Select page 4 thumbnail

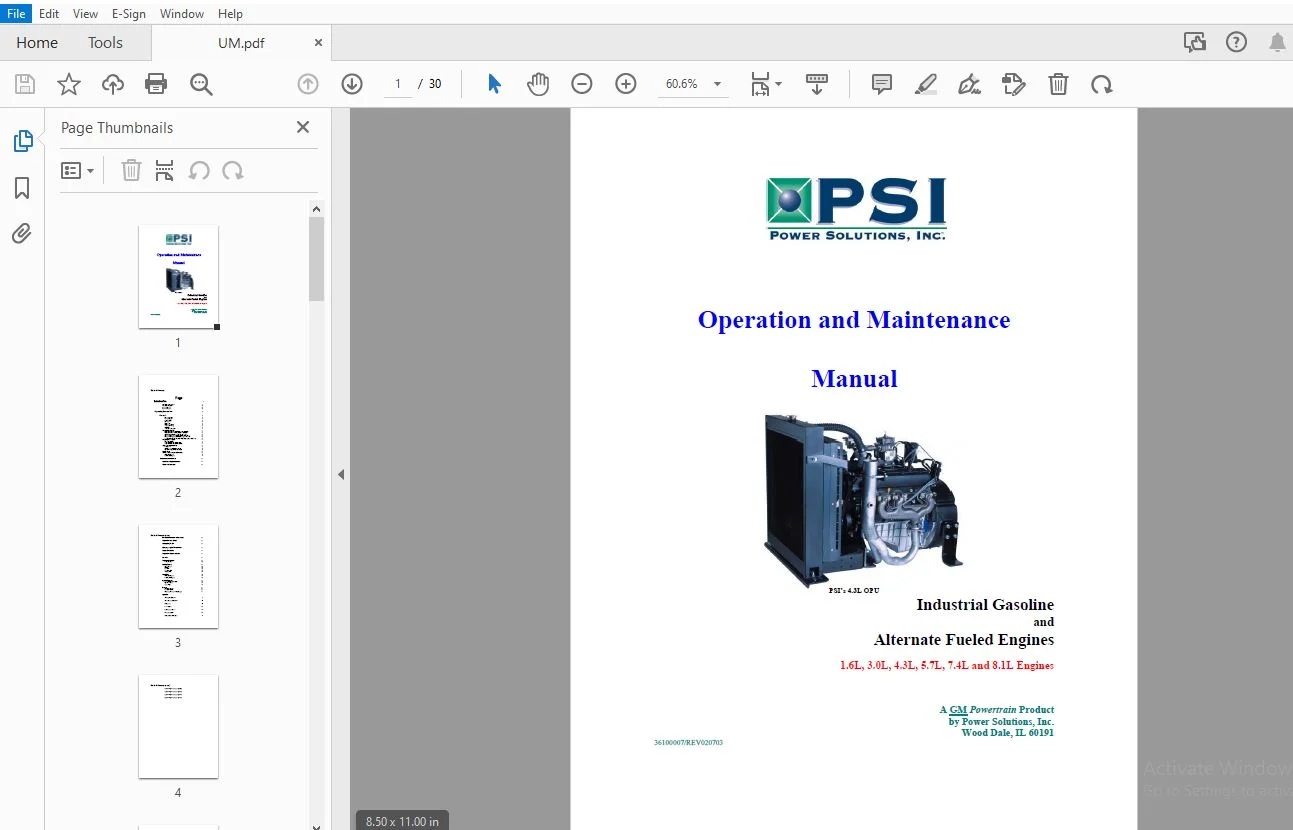[178, 727]
